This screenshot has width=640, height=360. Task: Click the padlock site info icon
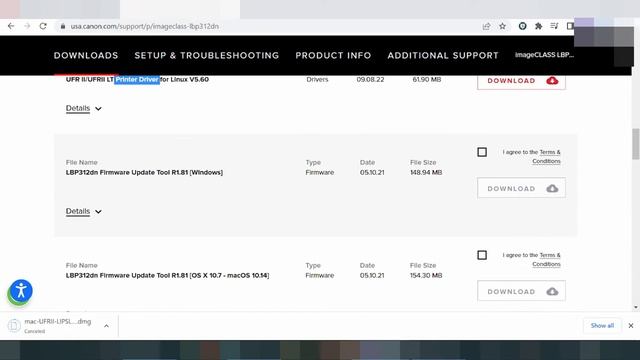click(62, 26)
